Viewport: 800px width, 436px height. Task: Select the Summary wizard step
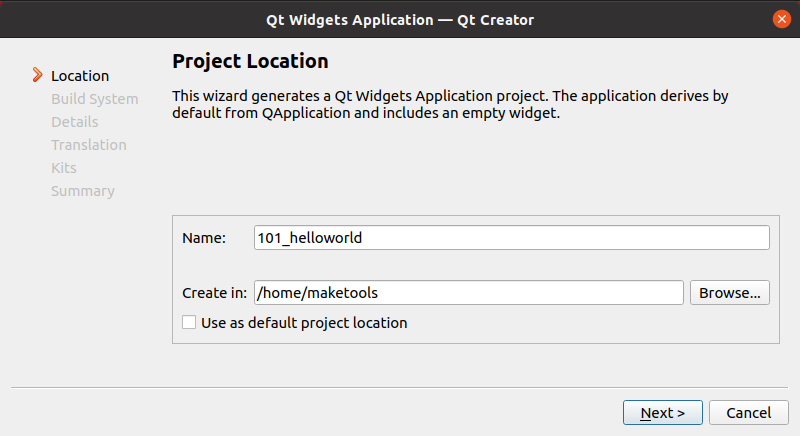[83, 191]
